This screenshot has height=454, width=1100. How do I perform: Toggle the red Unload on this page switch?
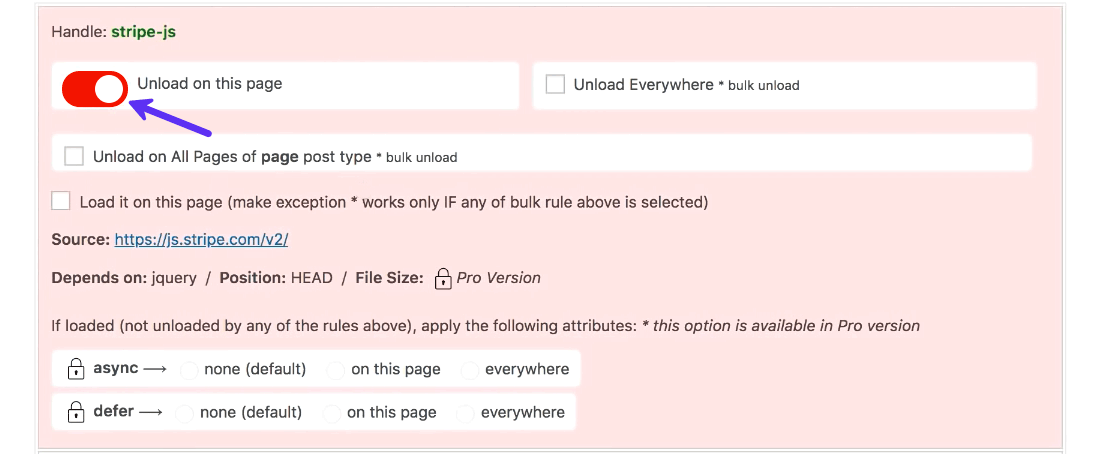pos(95,89)
